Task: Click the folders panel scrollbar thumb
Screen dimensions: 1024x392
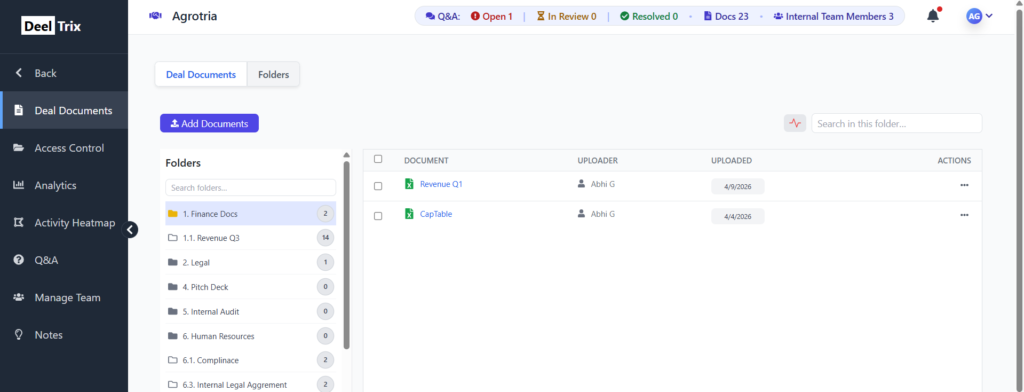Action: 346,255
